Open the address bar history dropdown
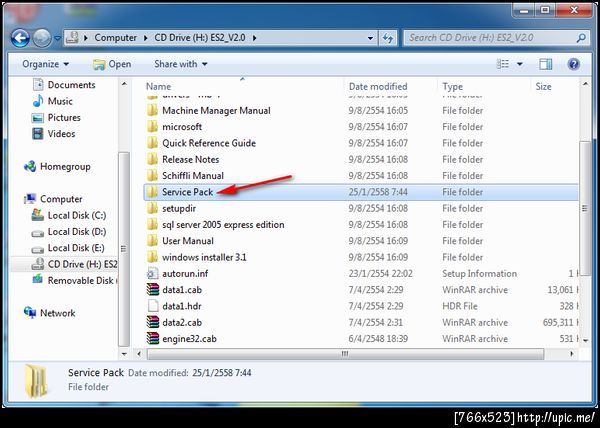The height and width of the screenshot is (428, 600). click(370, 38)
